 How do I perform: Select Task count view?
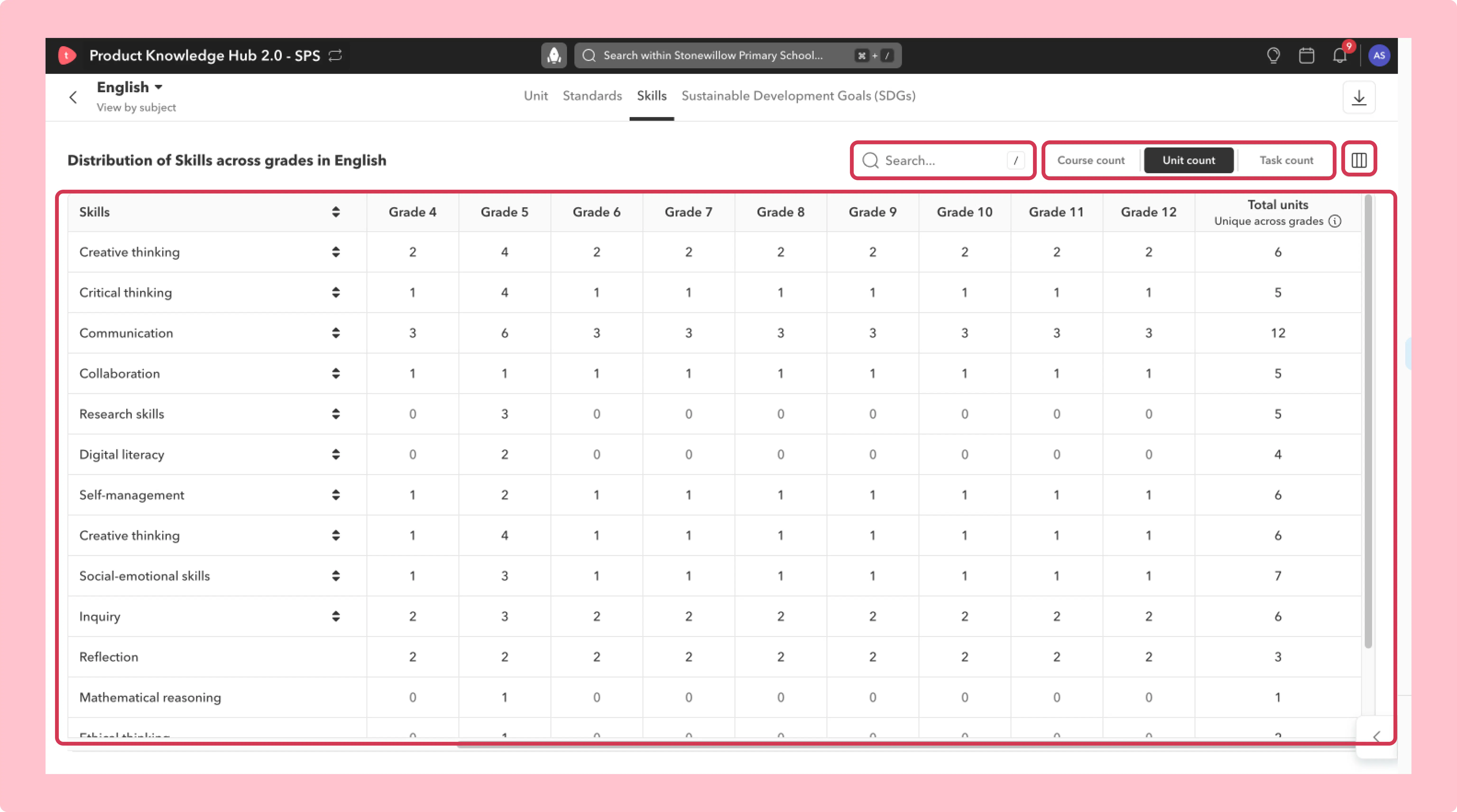(x=1286, y=160)
